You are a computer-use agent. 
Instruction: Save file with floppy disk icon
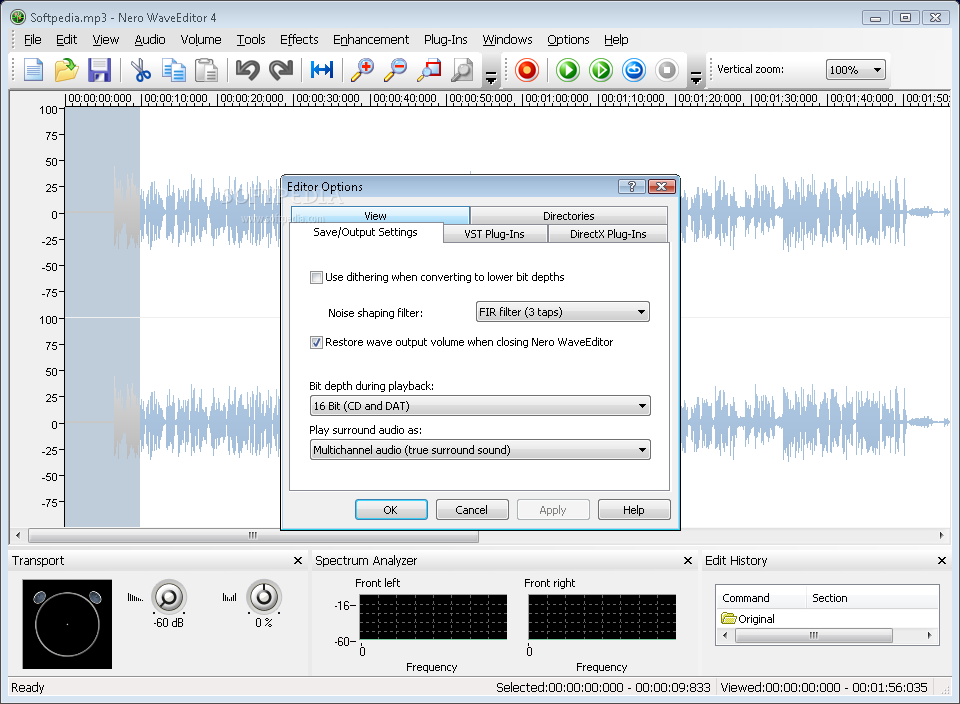pos(99,70)
